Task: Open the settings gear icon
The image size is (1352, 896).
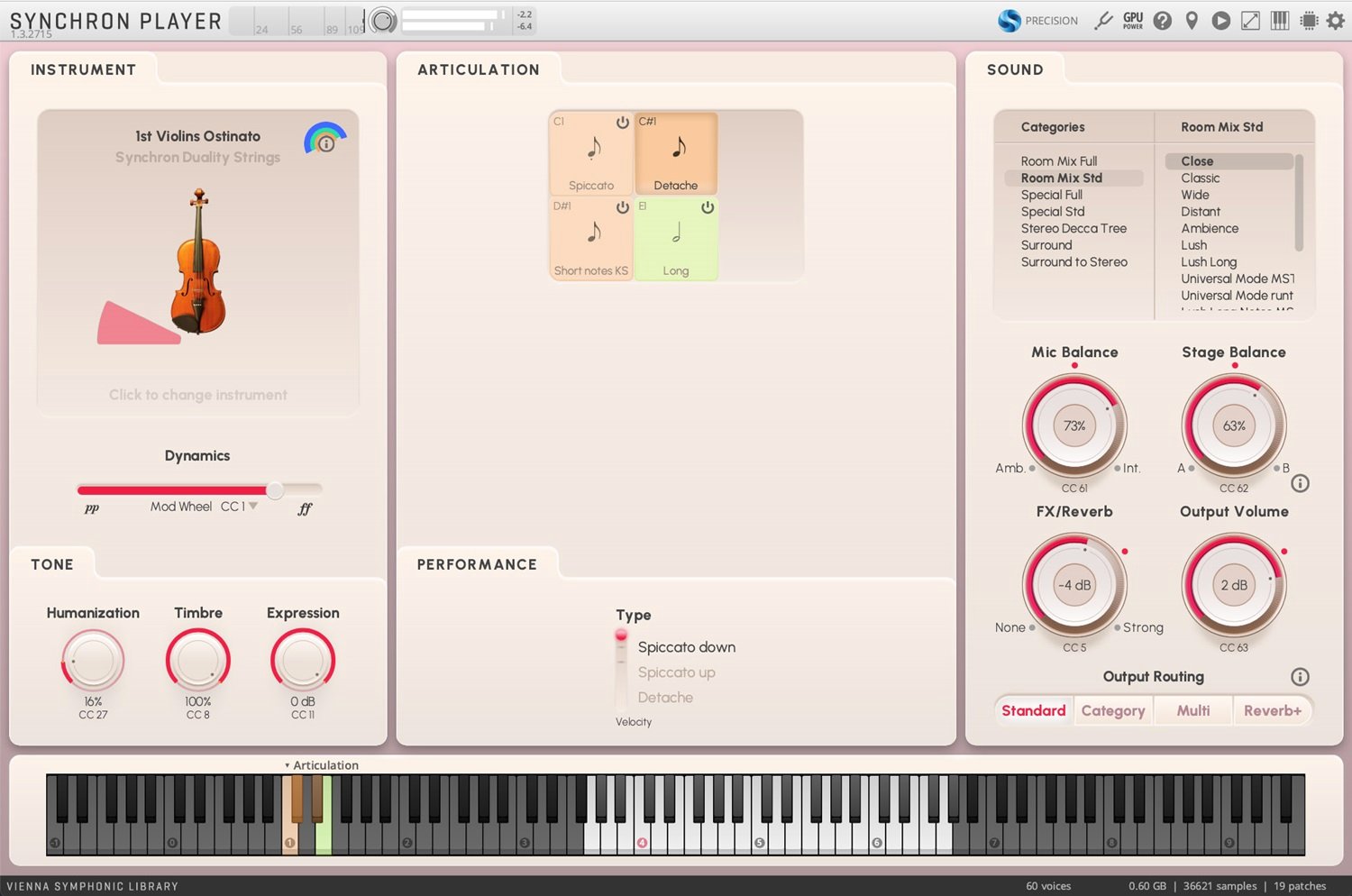Action: click(1338, 20)
